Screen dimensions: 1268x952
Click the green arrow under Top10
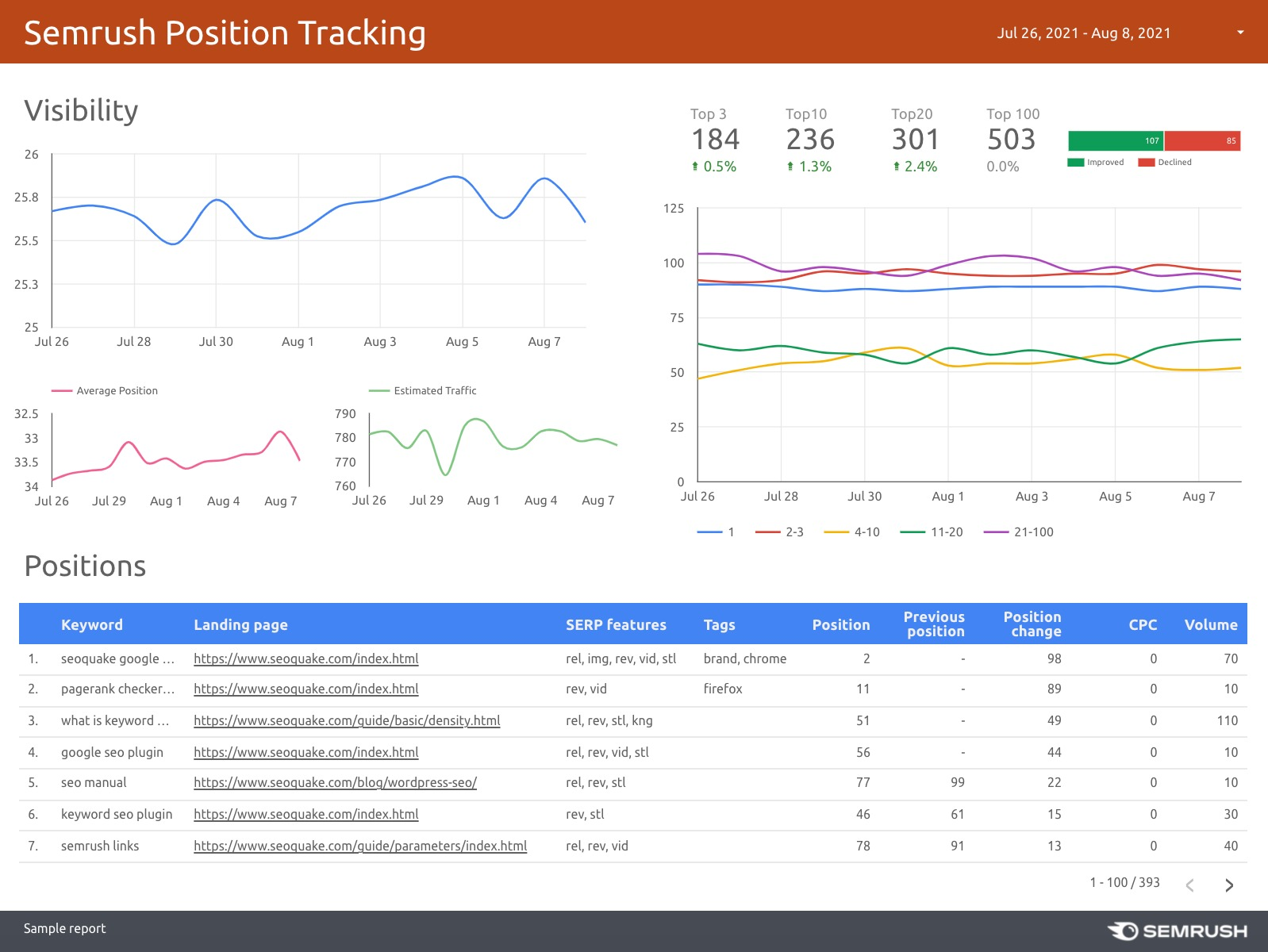pos(790,167)
